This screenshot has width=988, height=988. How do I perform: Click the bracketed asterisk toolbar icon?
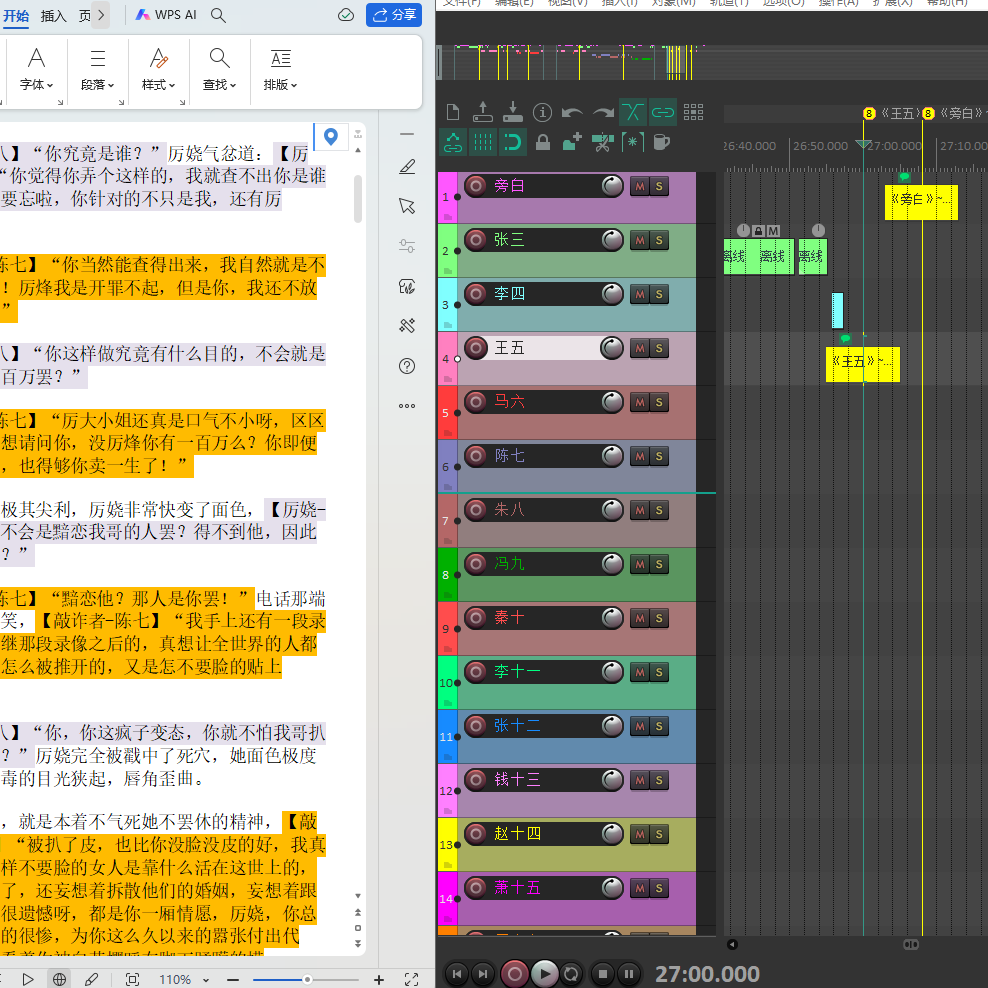pyautogui.click(x=633, y=142)
